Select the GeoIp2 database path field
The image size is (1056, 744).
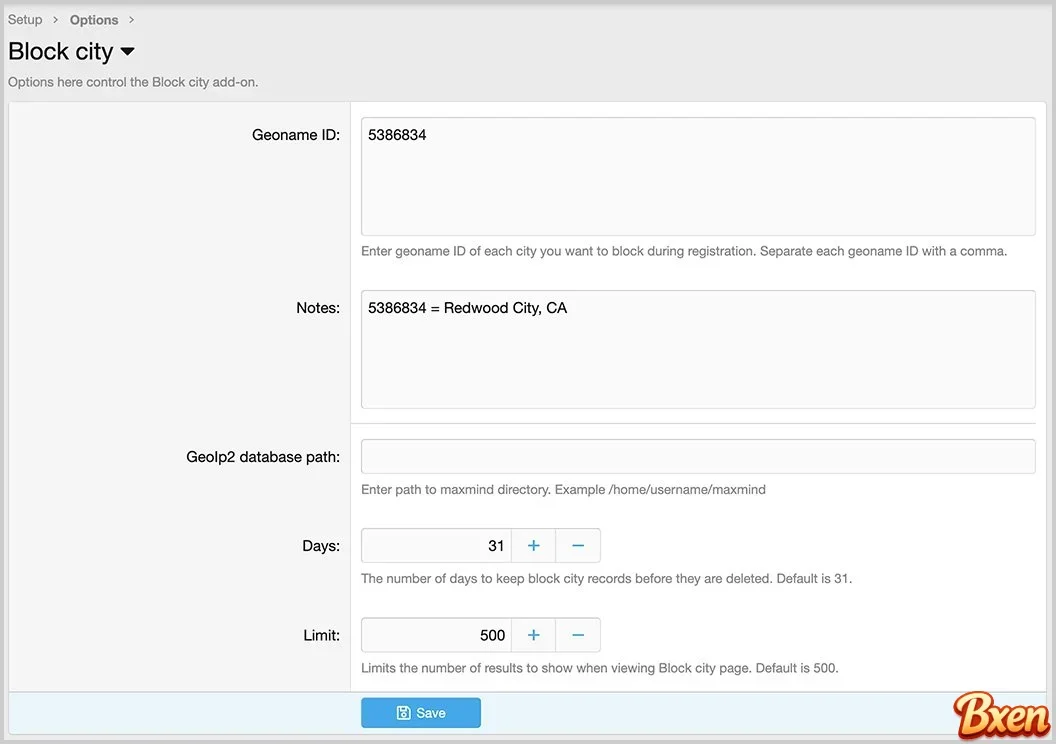(697, 456)
